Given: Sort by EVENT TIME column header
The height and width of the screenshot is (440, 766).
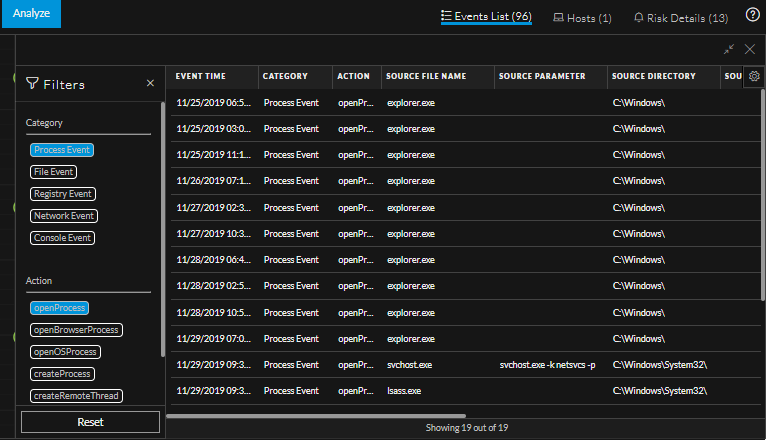Looking at the screenshot, I should click(x=201, y=76).
